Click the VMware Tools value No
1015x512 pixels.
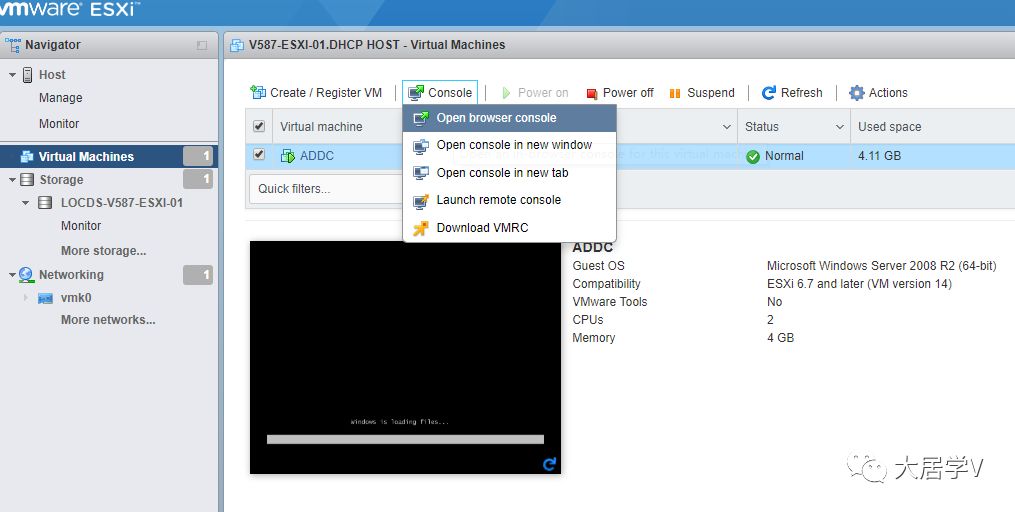[x=774, y=302]
